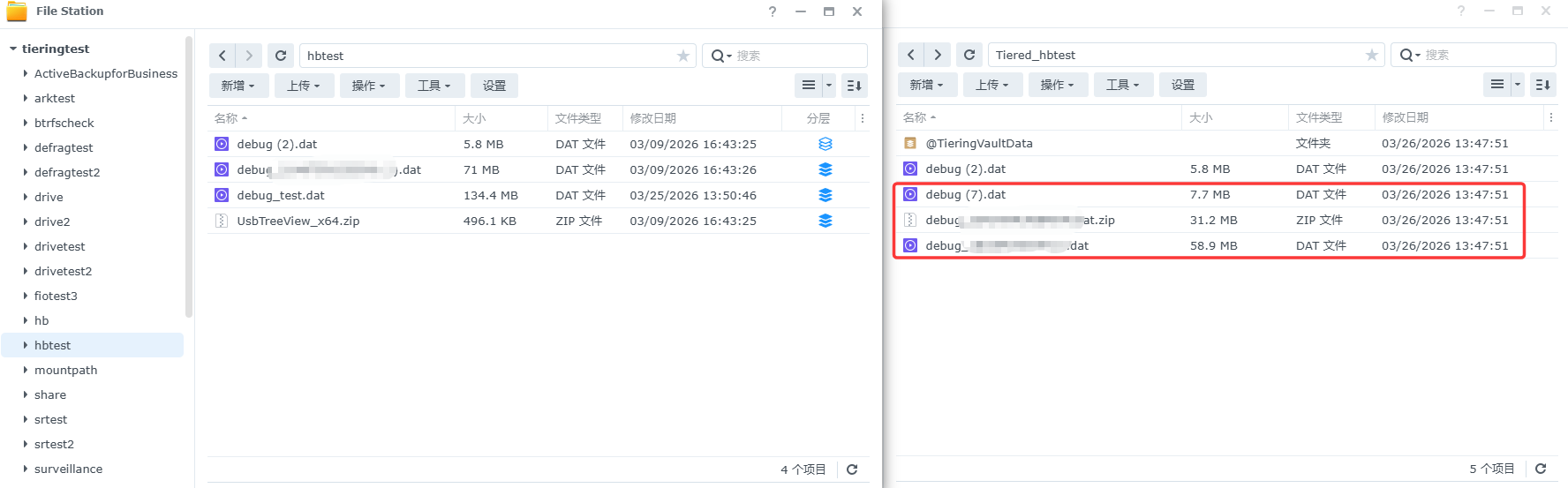The image size is (1568, 488).
Task: Star the hbtest folder as favorite
Action: [682, 56]
